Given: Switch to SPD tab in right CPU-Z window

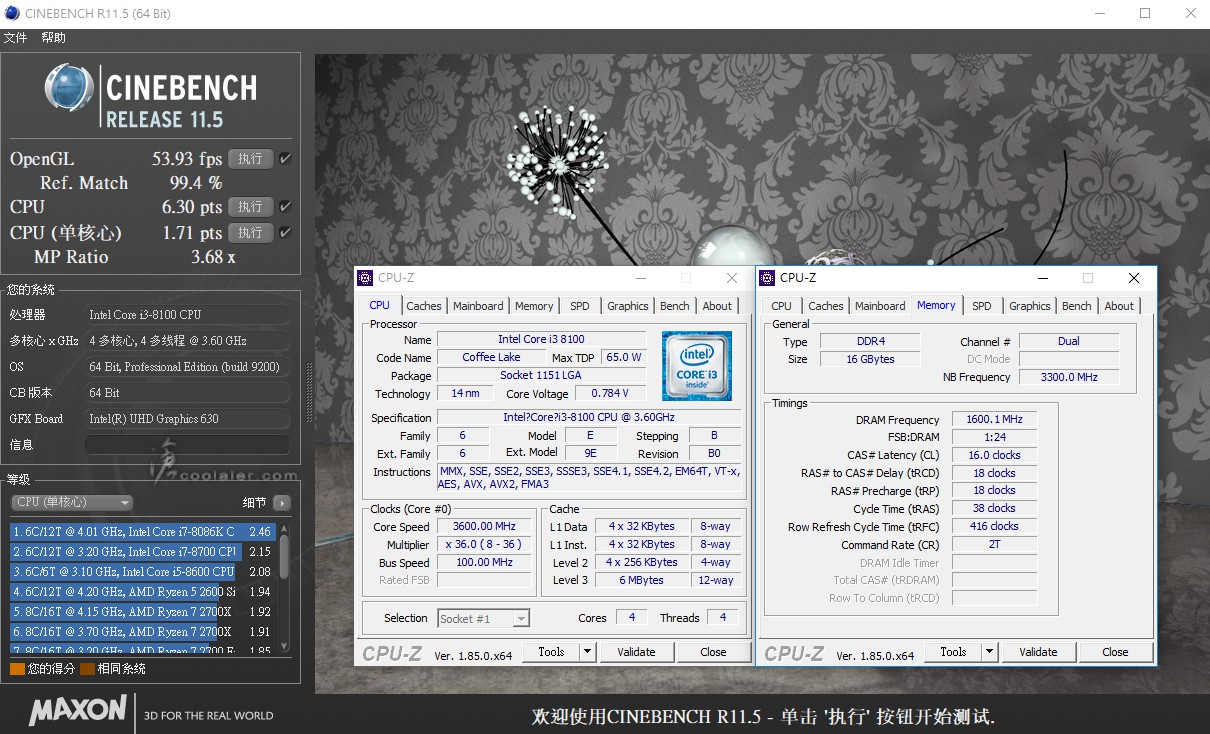Looking at the screenshot, I should pyautogui.click(x=982, y=306).
